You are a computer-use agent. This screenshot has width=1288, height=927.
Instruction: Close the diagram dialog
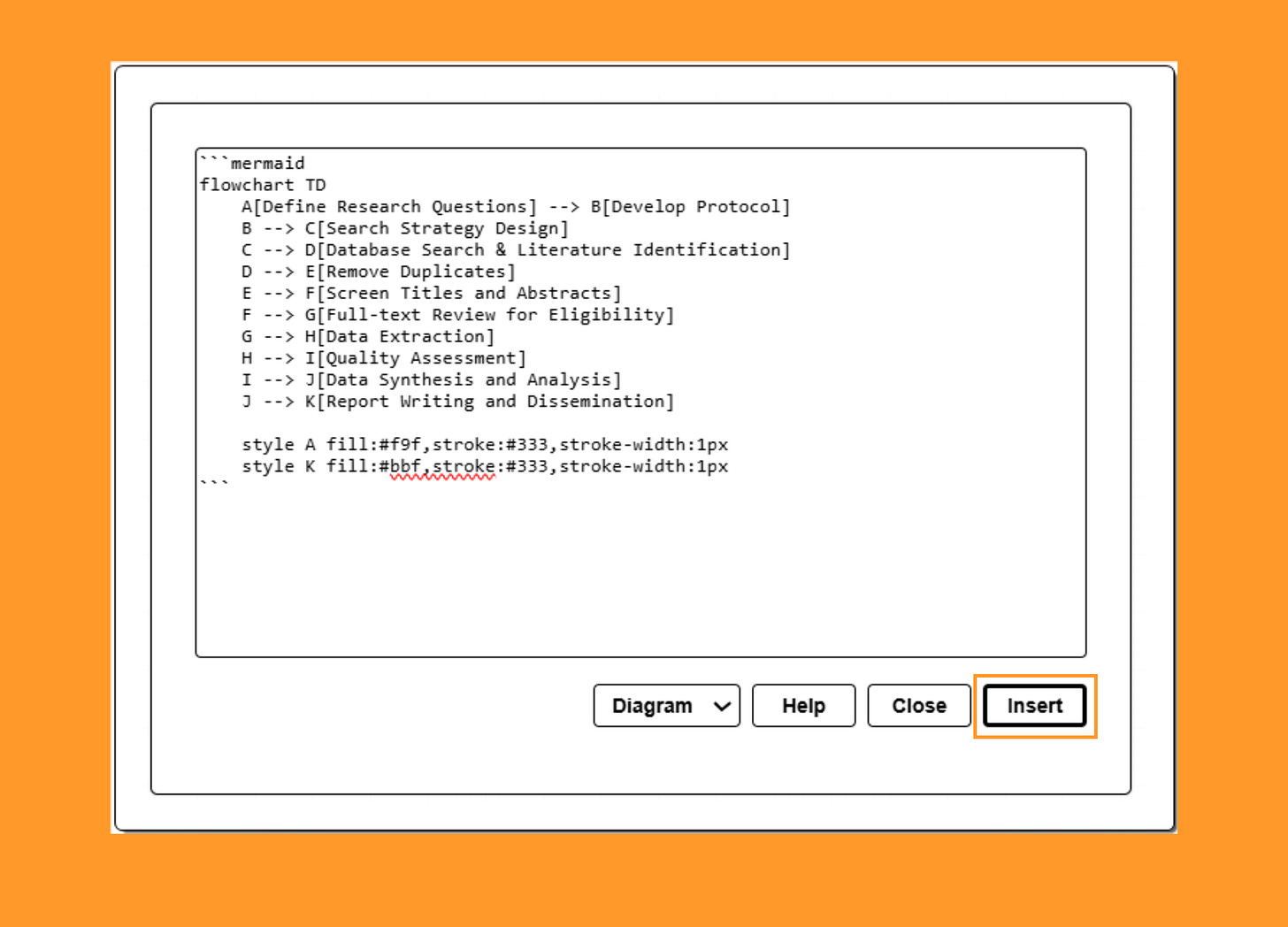[918, 706]
